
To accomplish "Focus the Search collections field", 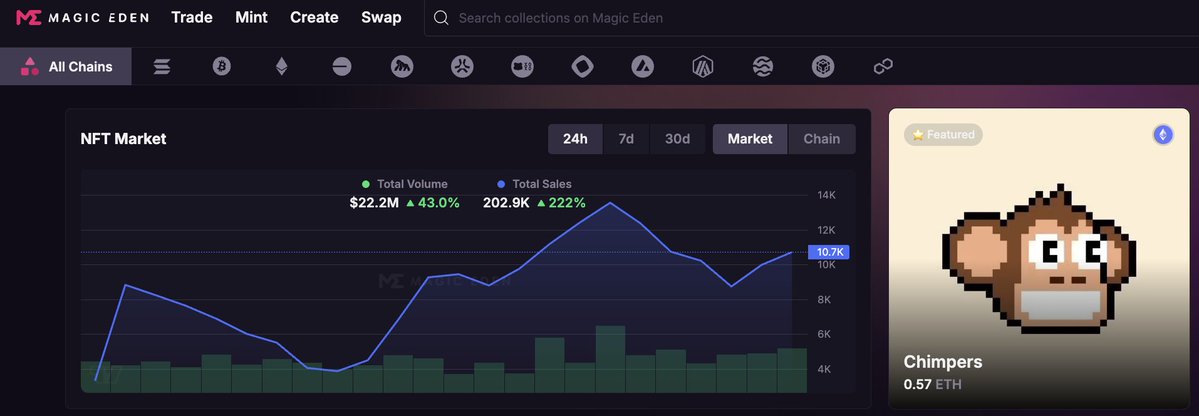I will [811, 18].
